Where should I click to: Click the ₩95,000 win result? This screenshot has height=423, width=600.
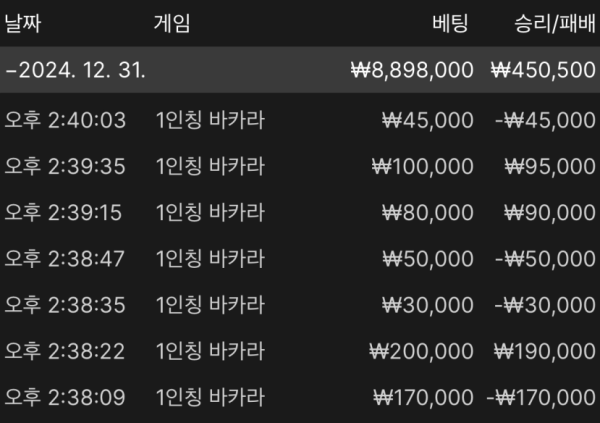[x=550, y=167]
